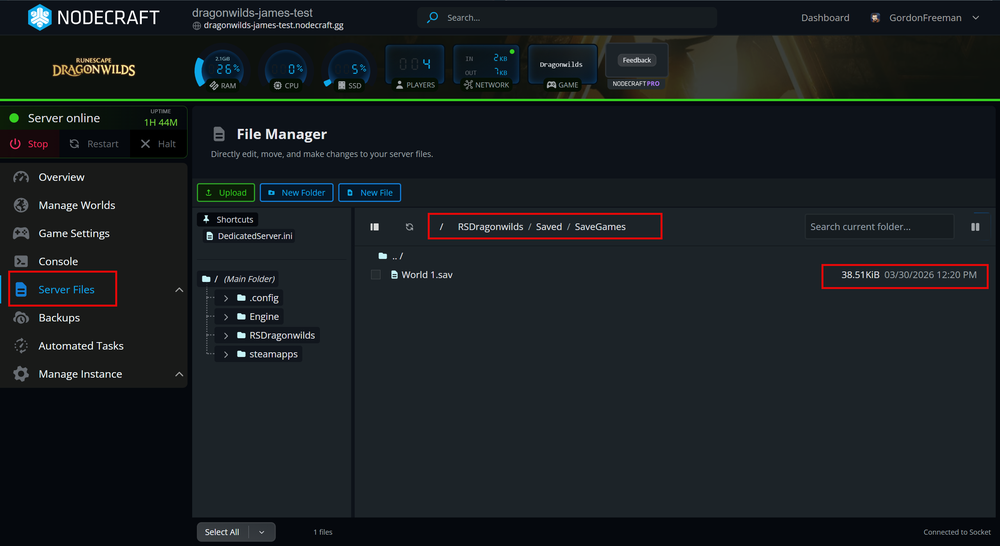
Task: Toggle the column view icon right of search
Action: [975, 227]
